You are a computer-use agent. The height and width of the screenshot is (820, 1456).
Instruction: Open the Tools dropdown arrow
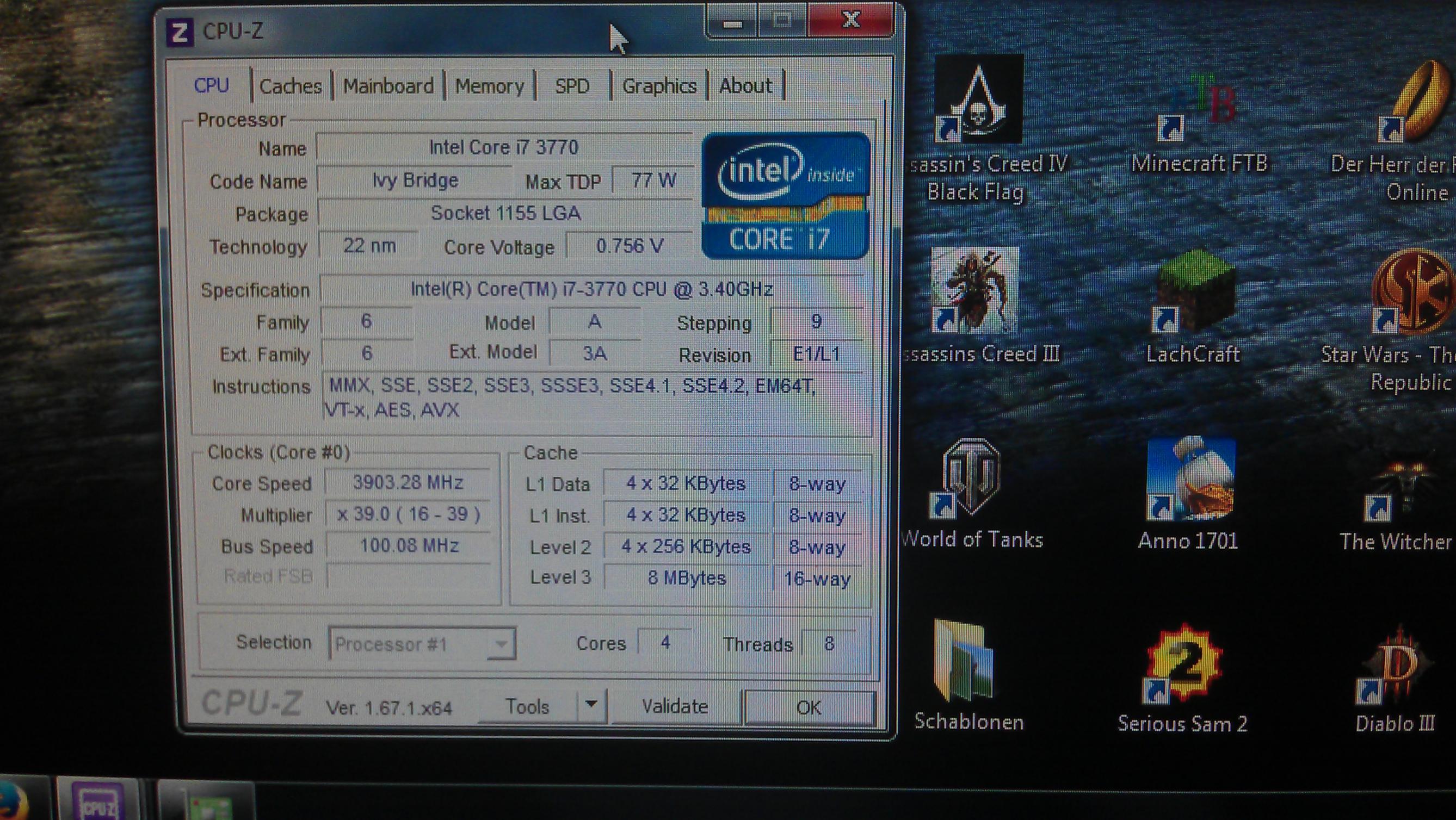(x=591, y=705)
